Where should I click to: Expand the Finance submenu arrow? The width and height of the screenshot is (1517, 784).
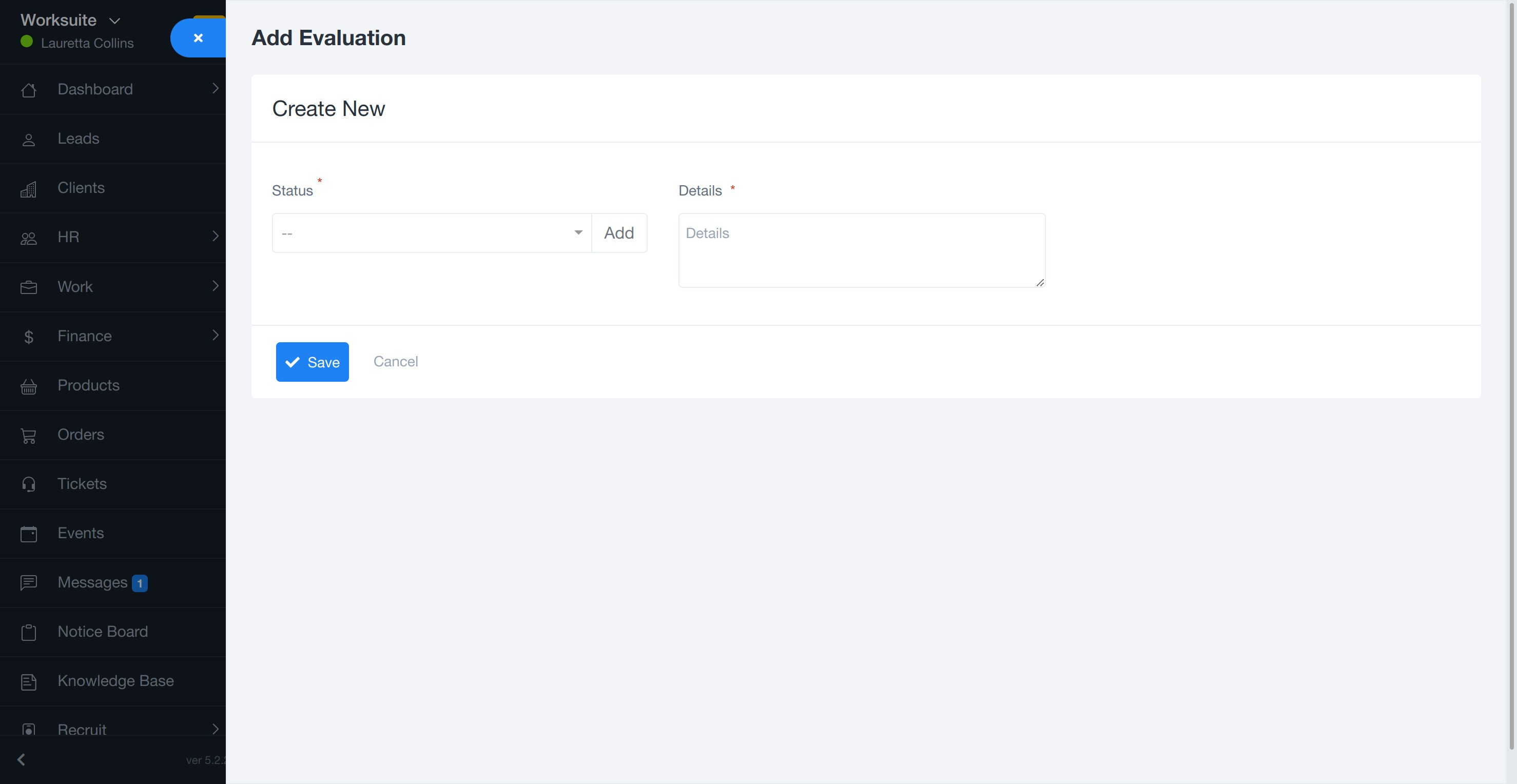[215, 336]
